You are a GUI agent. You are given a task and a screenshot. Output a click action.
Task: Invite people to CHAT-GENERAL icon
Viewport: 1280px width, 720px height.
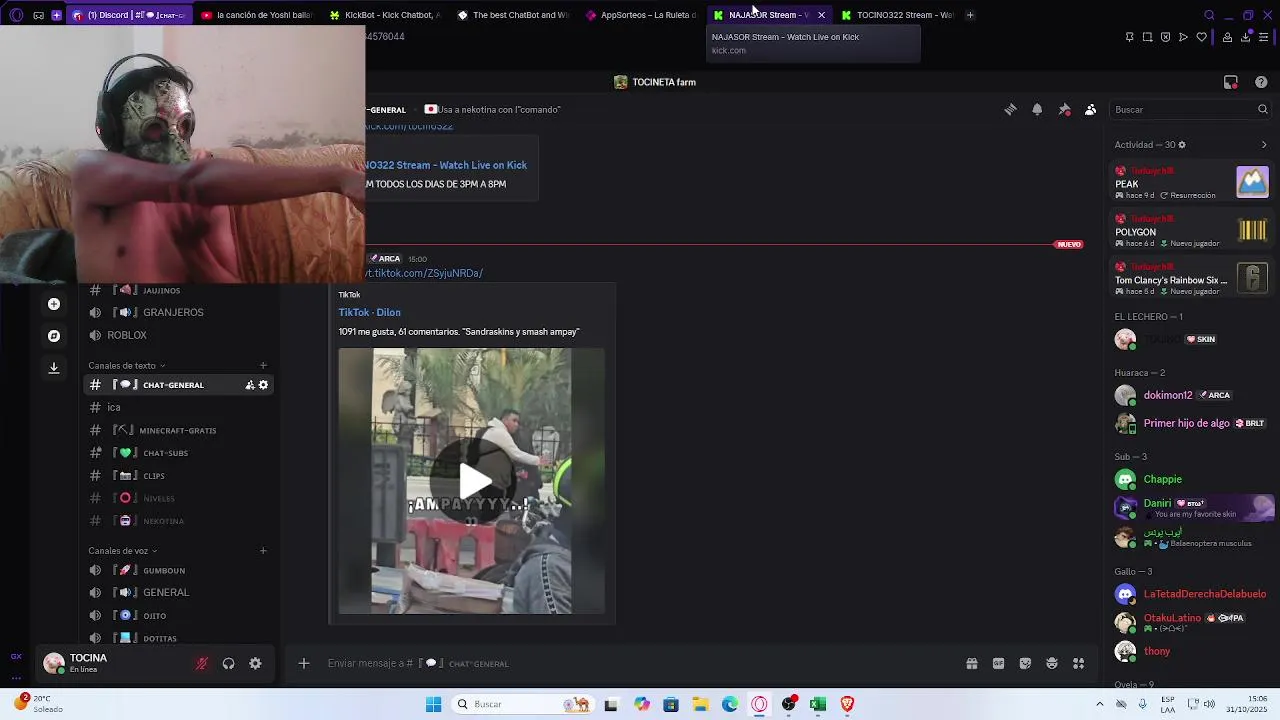tap(250, 385)
